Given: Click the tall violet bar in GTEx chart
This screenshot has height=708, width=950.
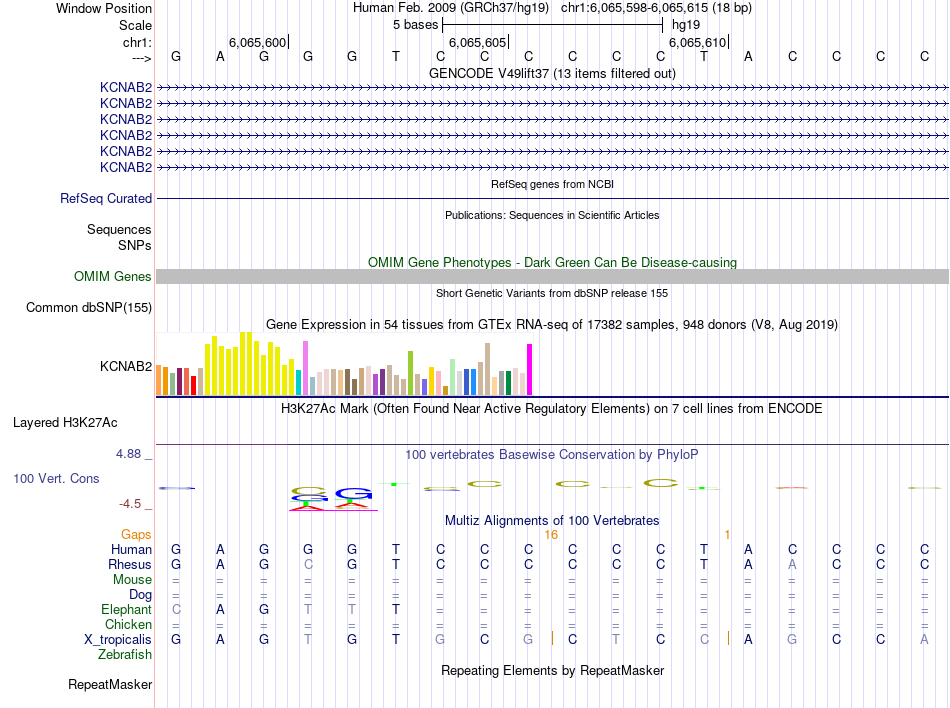Looking at the screenshot, I should pos(305,368).
